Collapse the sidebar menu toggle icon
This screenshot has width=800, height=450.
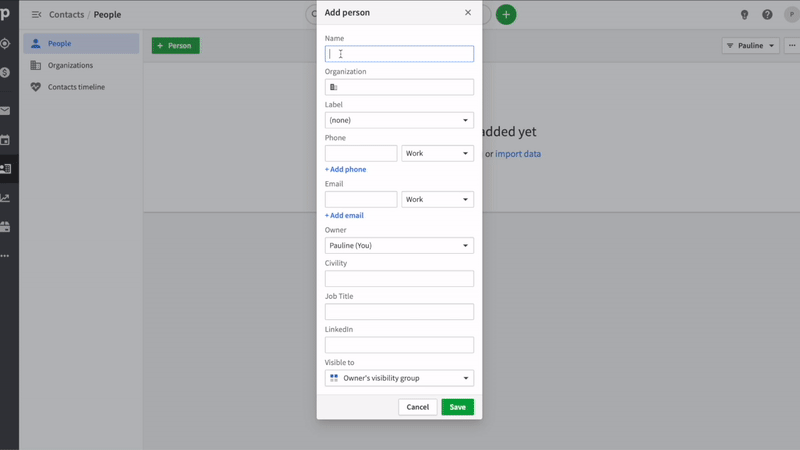click(36, 15)
